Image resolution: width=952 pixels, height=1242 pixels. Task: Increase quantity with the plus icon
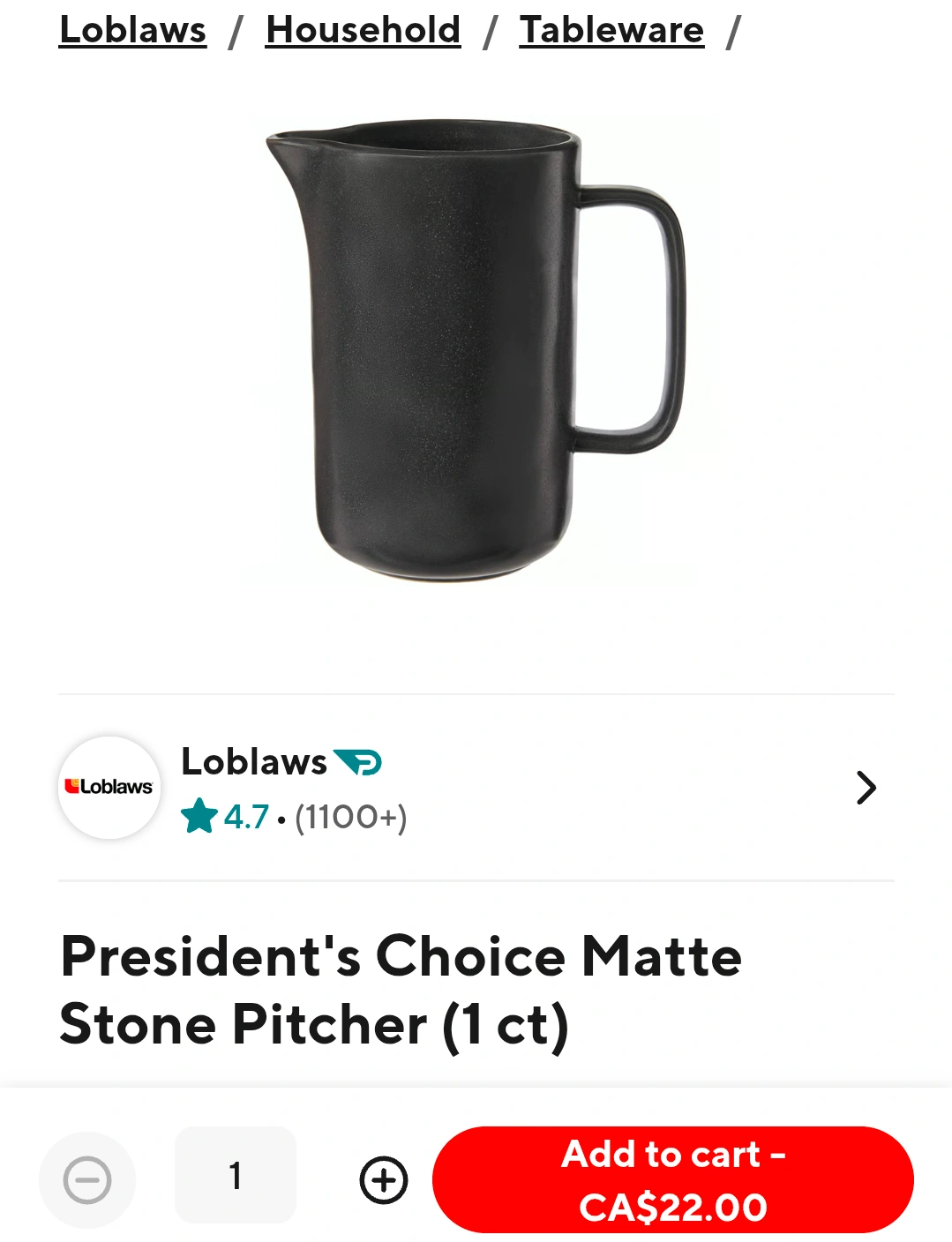[x=384, y=1180]
